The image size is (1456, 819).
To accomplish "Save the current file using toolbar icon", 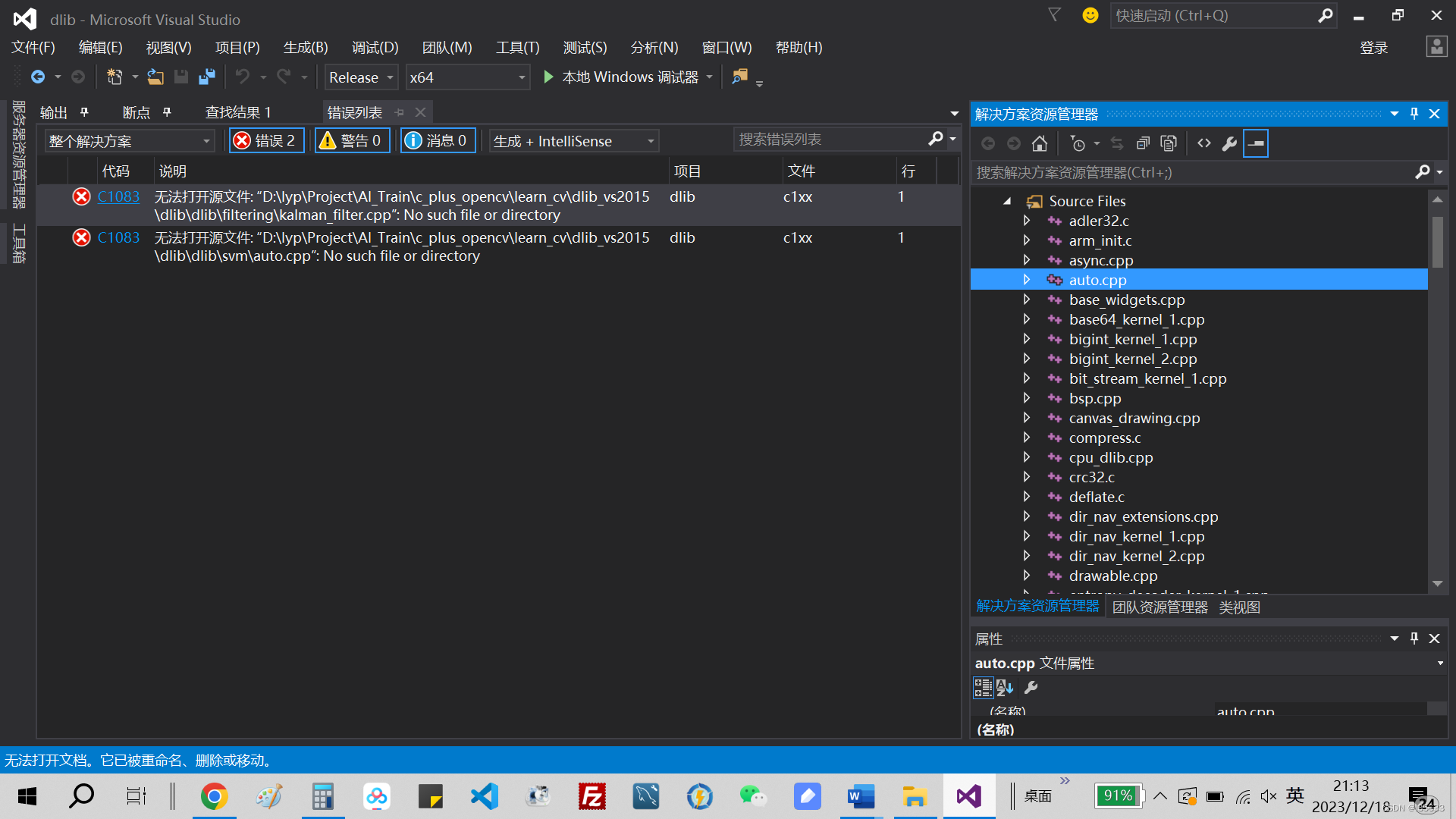I will (x=180, y=77).
